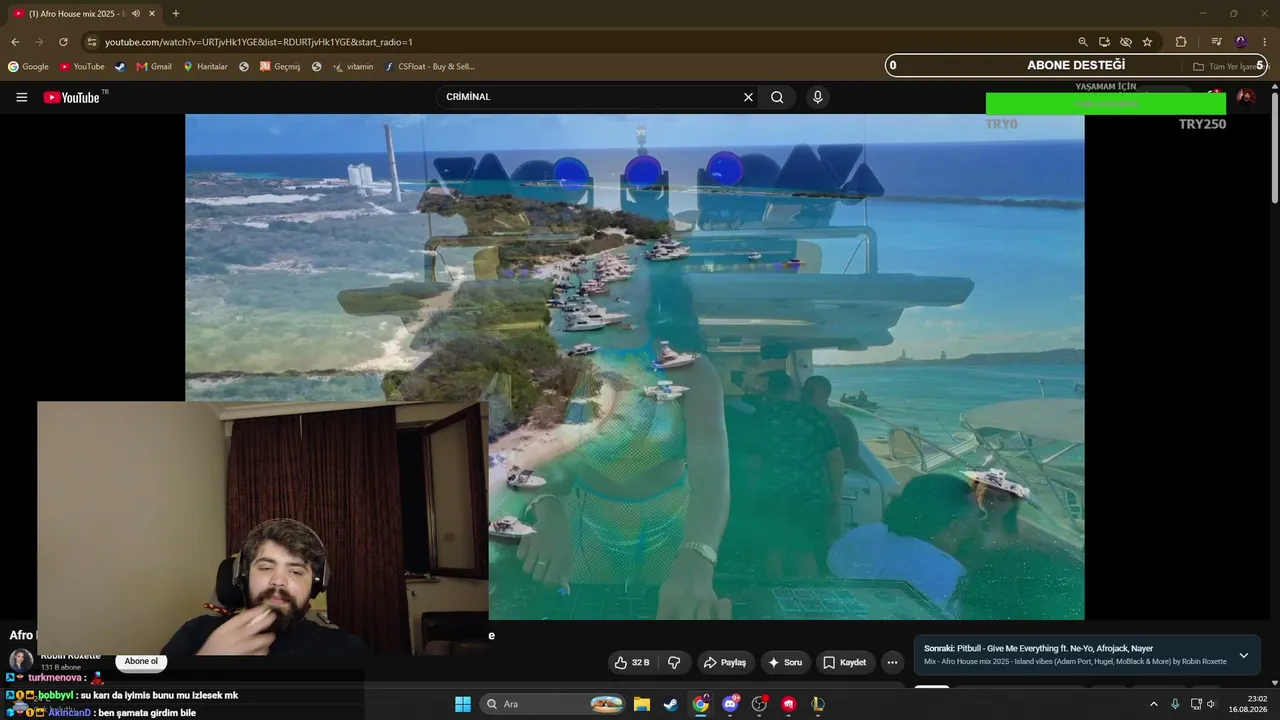Image resolution: width=1280 pixels, height=720 pixels.
Task: Open Chrome media controls icon
Action: [x=1216, y=42]
